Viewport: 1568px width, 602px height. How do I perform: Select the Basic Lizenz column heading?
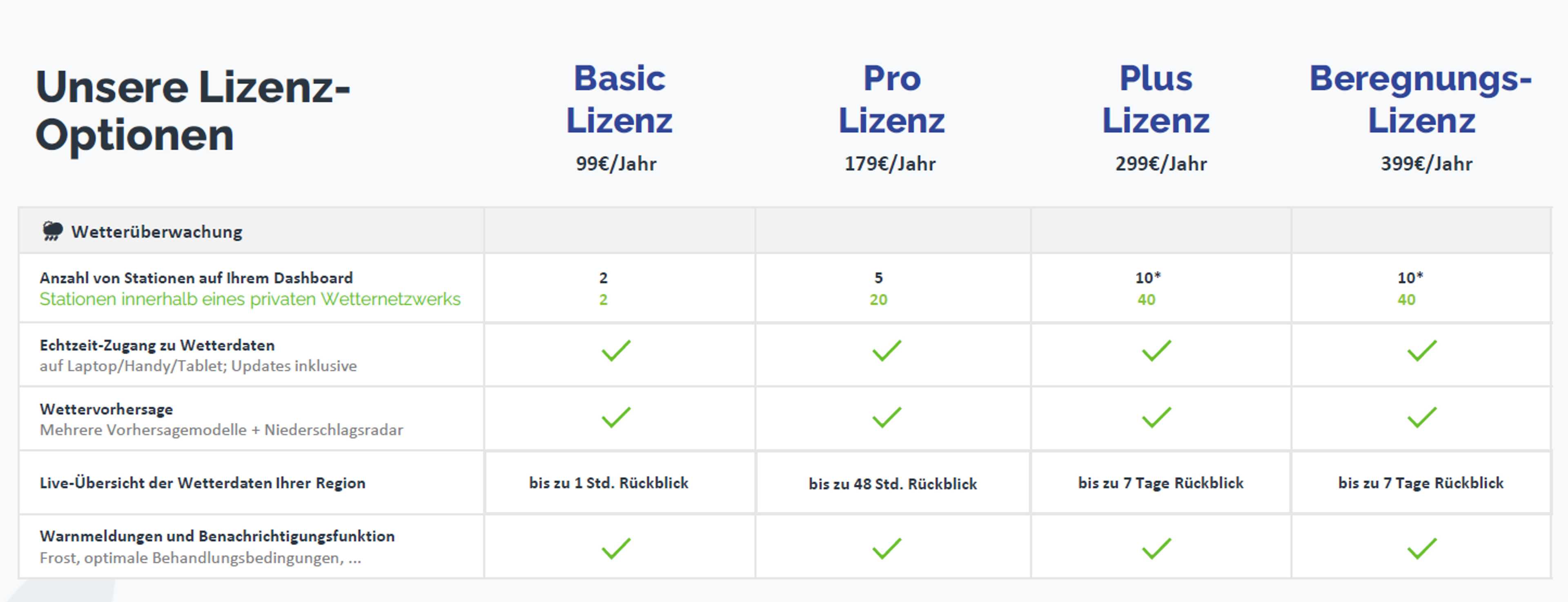coord(619,99)
